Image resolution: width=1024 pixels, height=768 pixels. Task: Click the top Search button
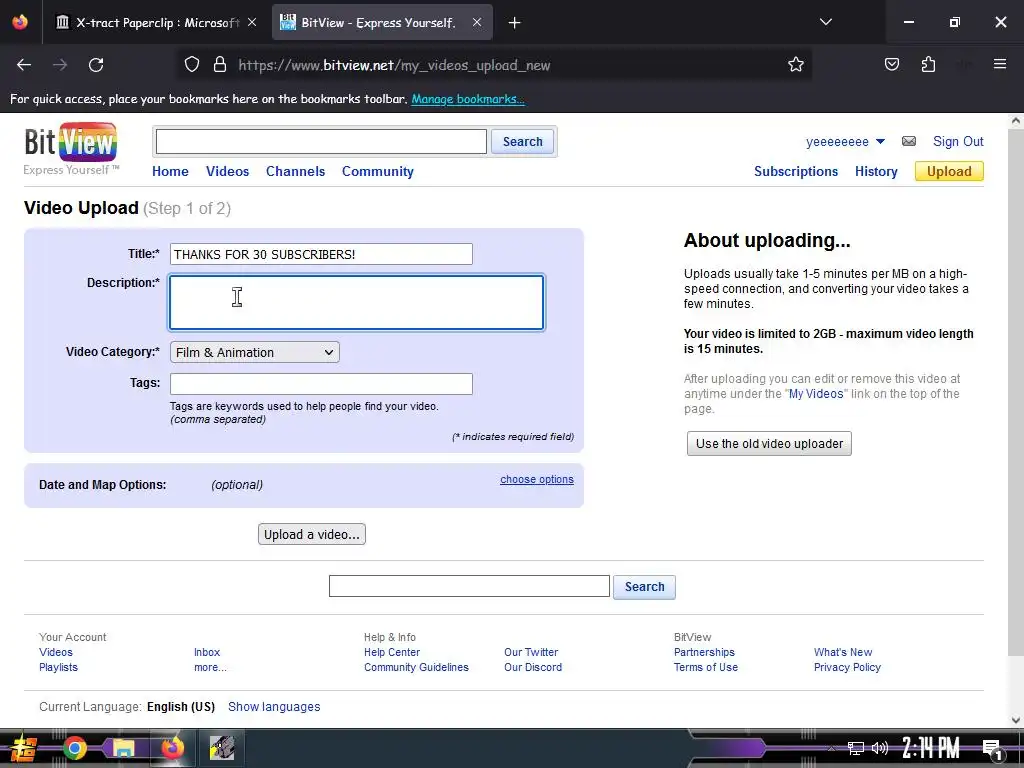(x=522, y=142)
